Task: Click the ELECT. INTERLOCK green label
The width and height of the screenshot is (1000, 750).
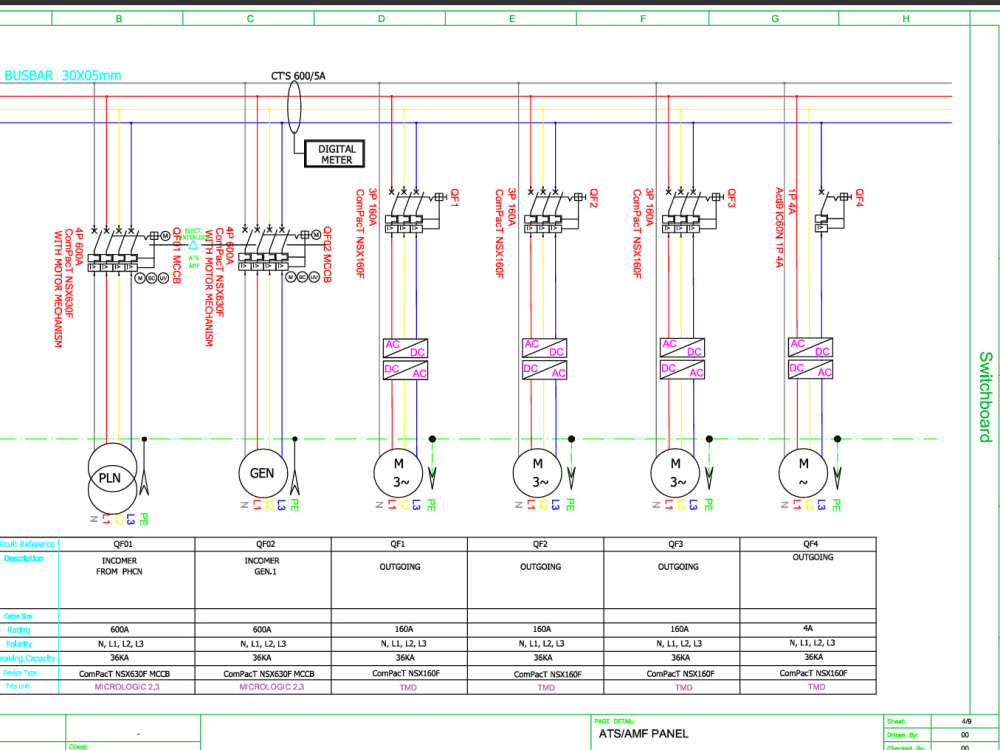Action: [194, 234]
